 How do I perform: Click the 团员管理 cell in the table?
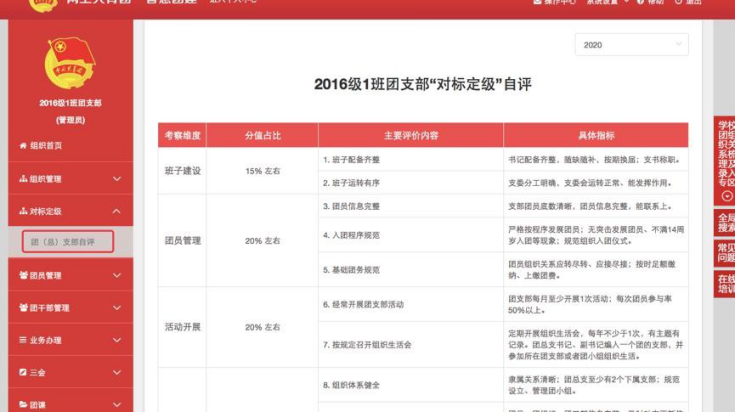[182, 241]
